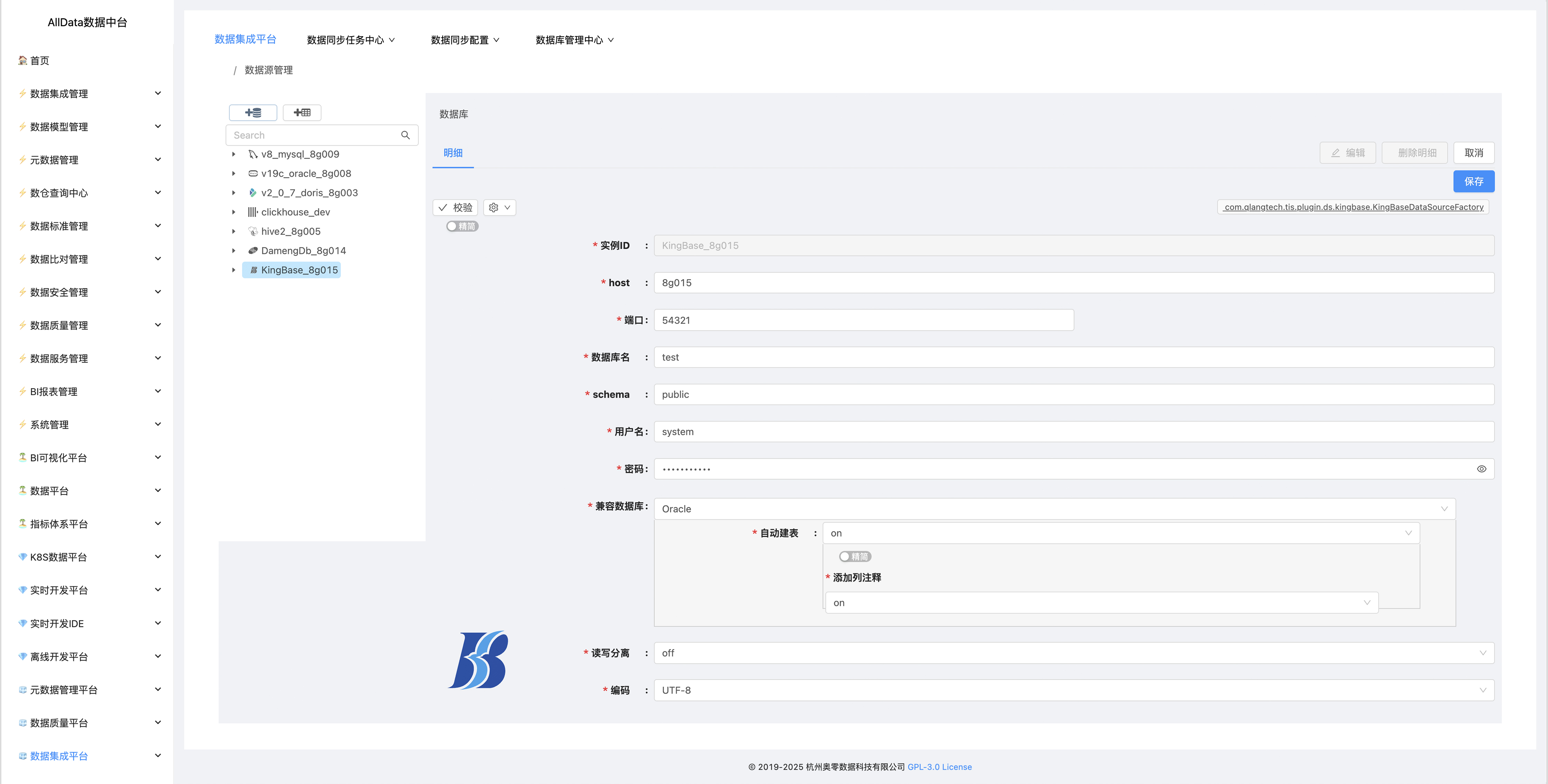The height and width of the screenshot is (784, 1548).
Task: Click the v8_mysql_8g009 MySQL icon
Action: coord(253,154)
